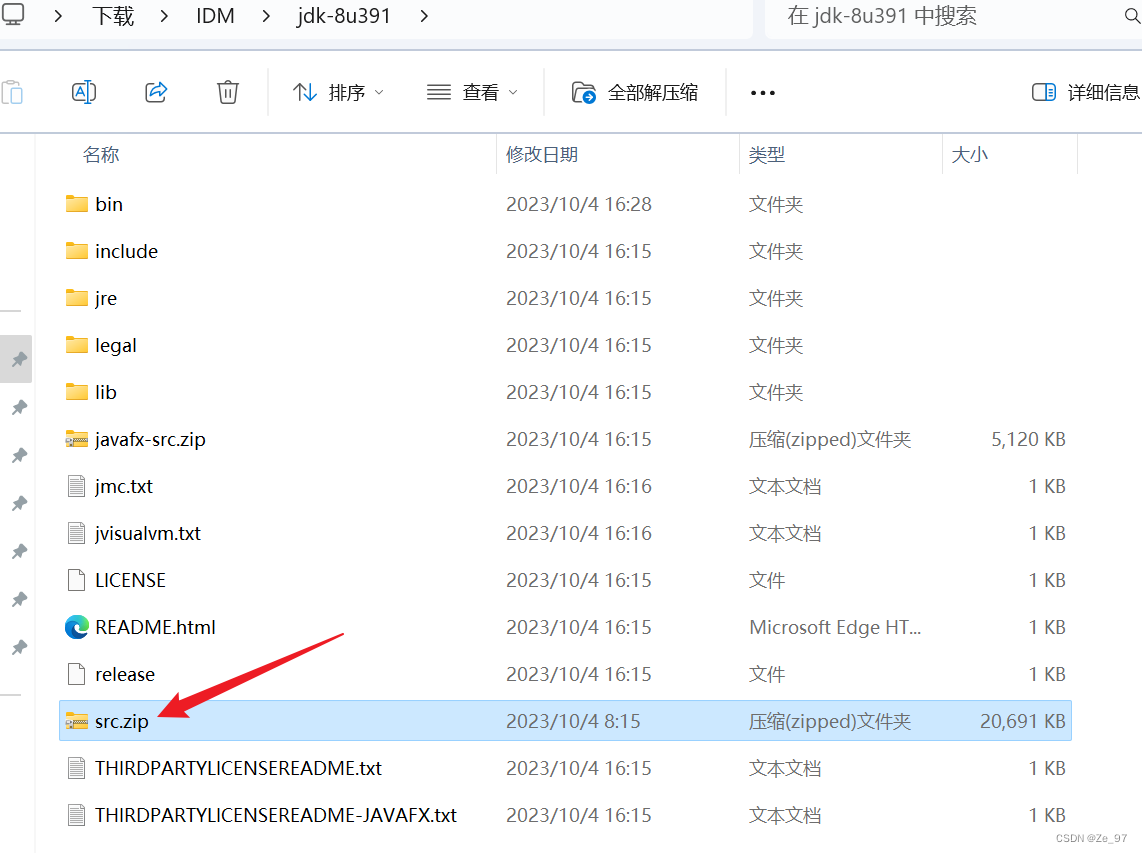This screenshot has width=1142, height=853.
Task: Toggle the Details pane (详细信息)
Action: (x=1085, y=93)
